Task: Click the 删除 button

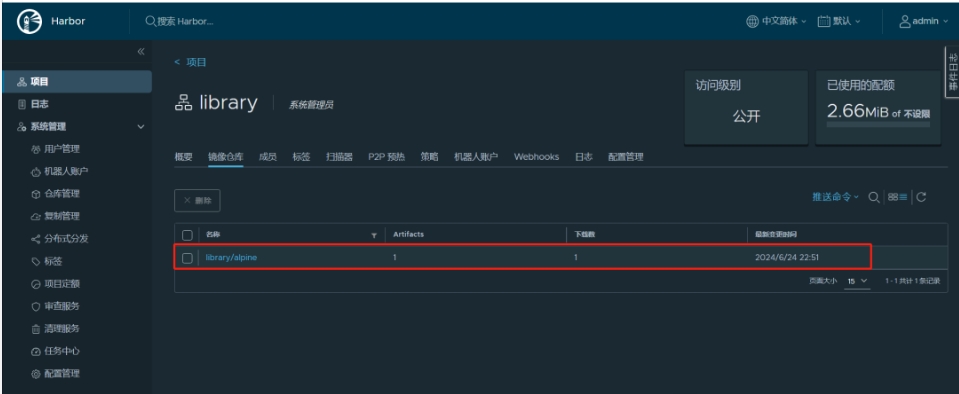Action: [197, 201]
